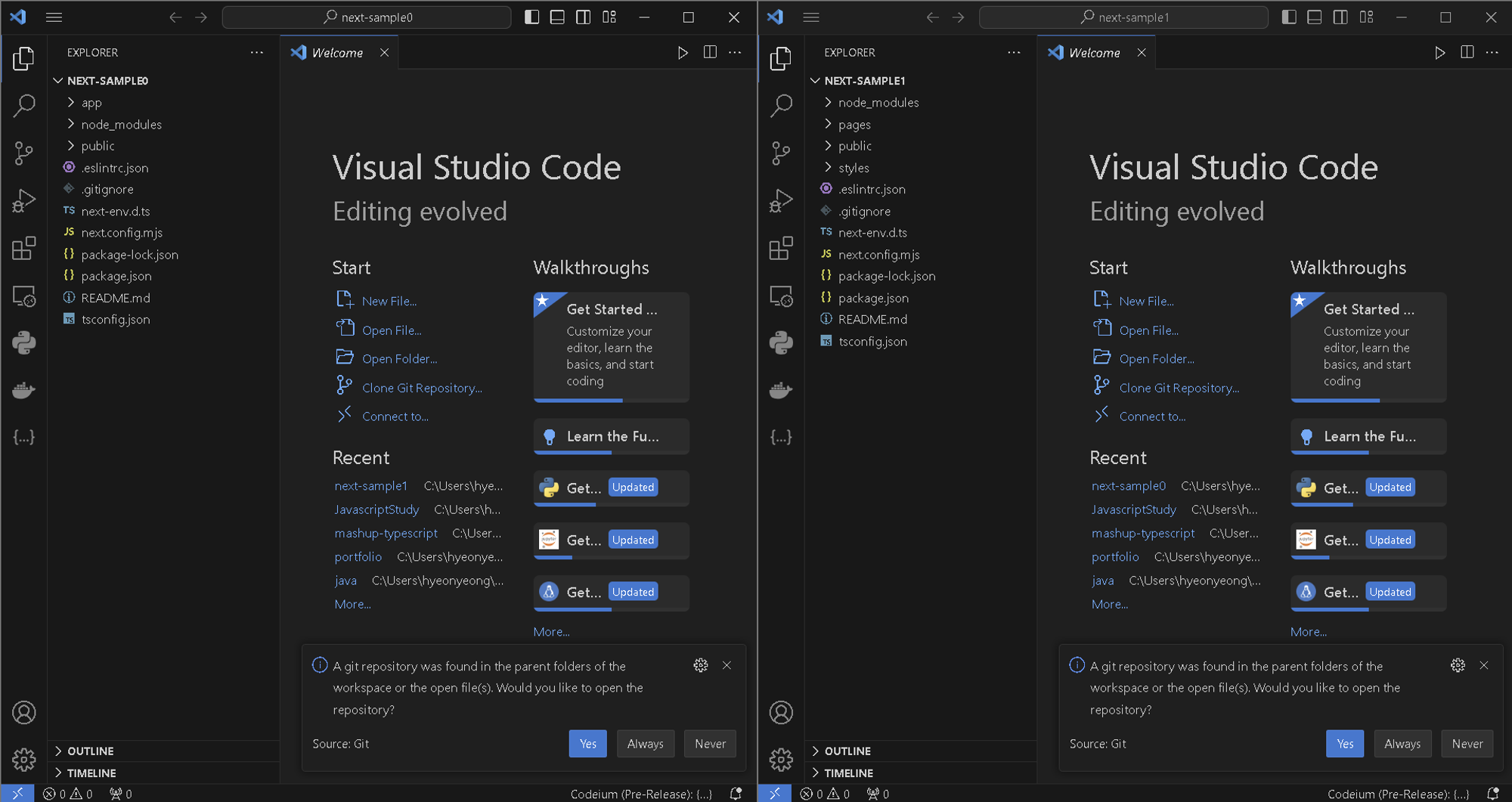Open Source Control in next-sample1 window
This screenshot has height=802, width=1512.
click(781, 153)
